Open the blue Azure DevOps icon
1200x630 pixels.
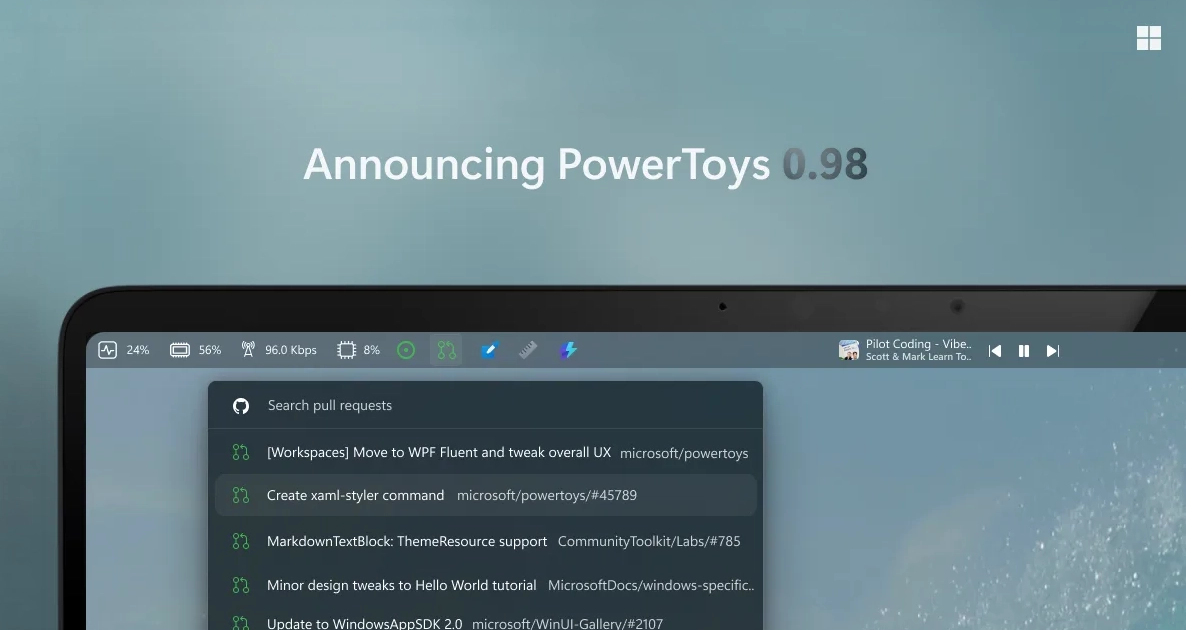[x=488, y=350]
